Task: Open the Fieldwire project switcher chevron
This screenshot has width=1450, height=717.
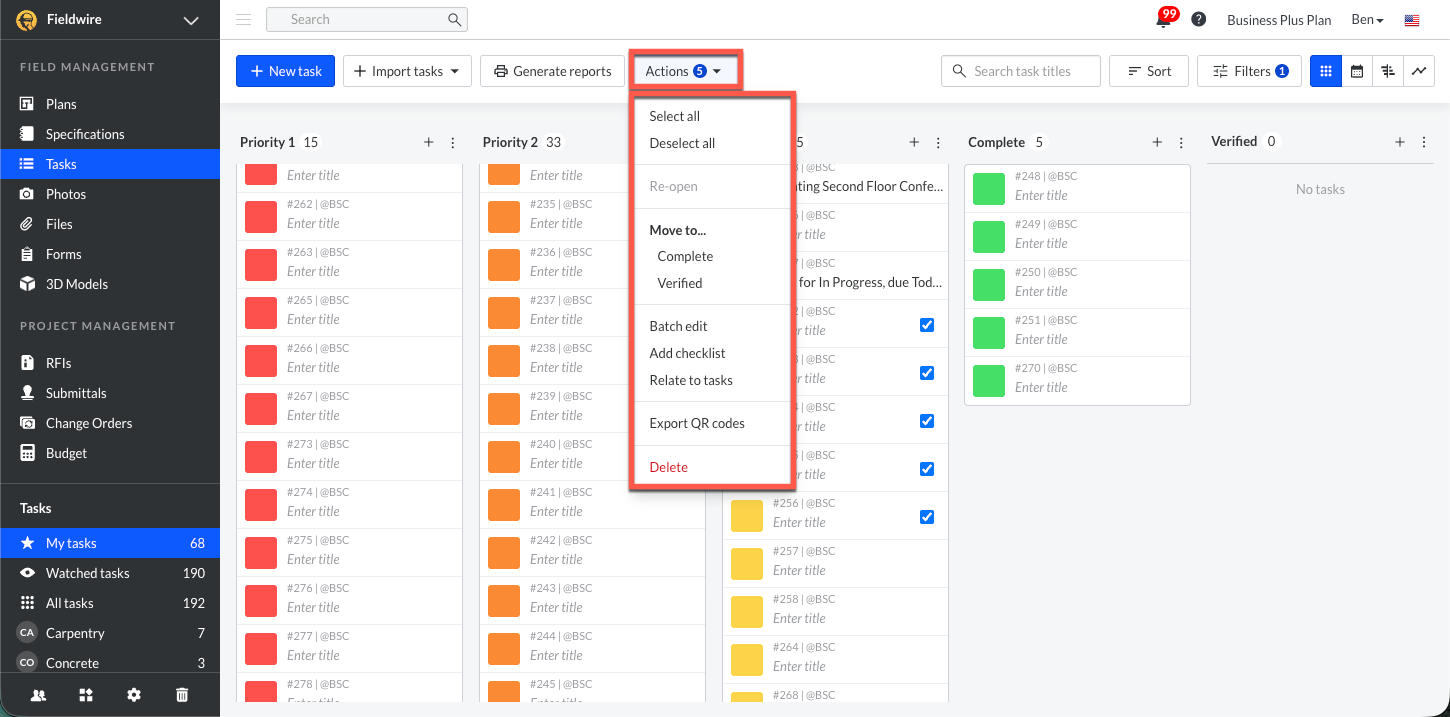Action: pyautogui.click(x=191, y=20)
